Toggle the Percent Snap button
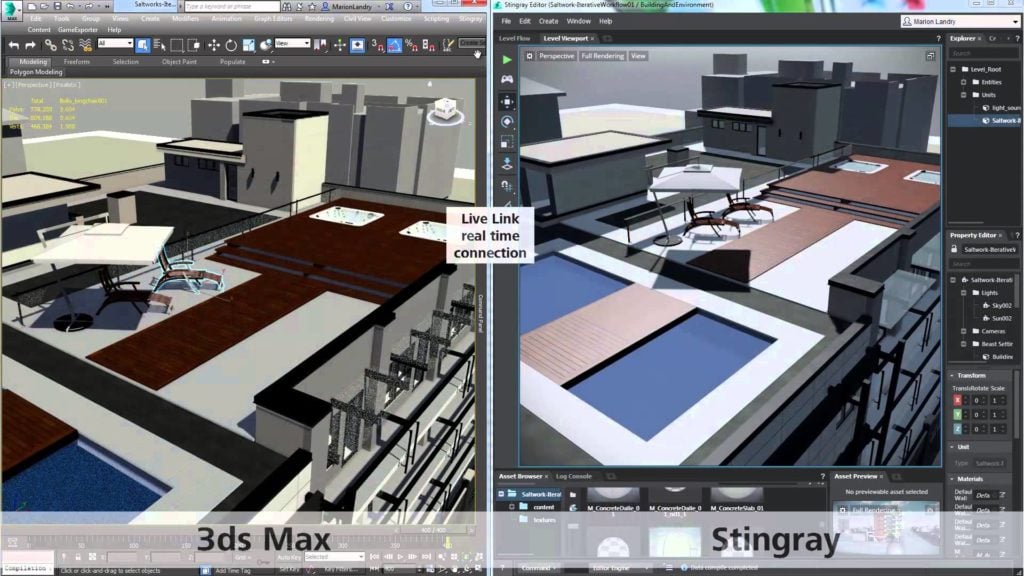The image size is (1024, 576). [411, 45]
